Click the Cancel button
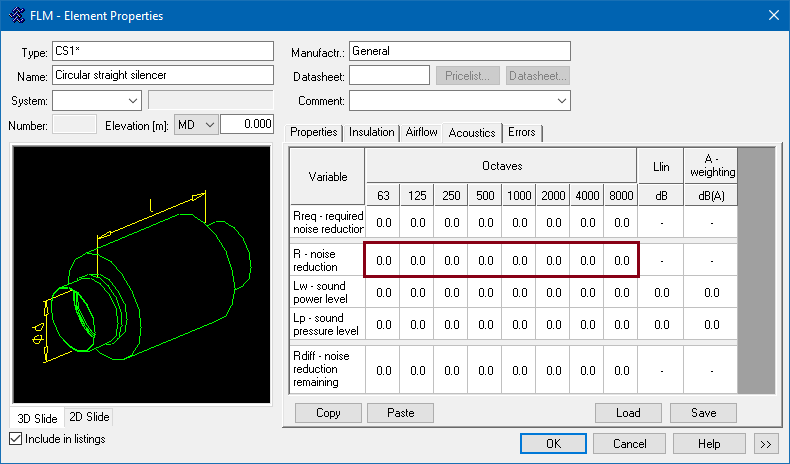The width and height of the screenshot is (790, 464). point(629,444)
